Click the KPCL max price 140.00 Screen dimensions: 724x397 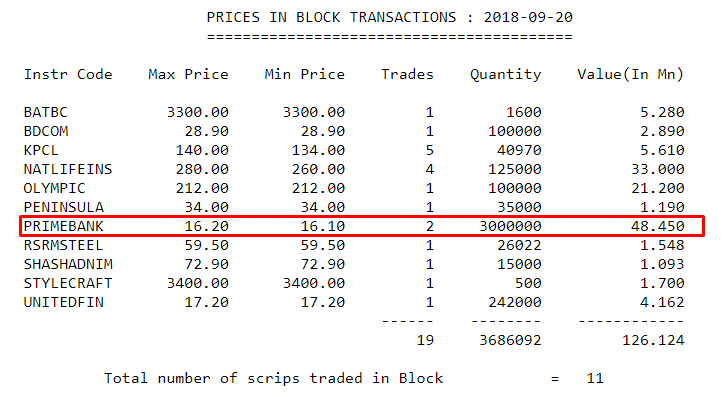tap(202, 150)
